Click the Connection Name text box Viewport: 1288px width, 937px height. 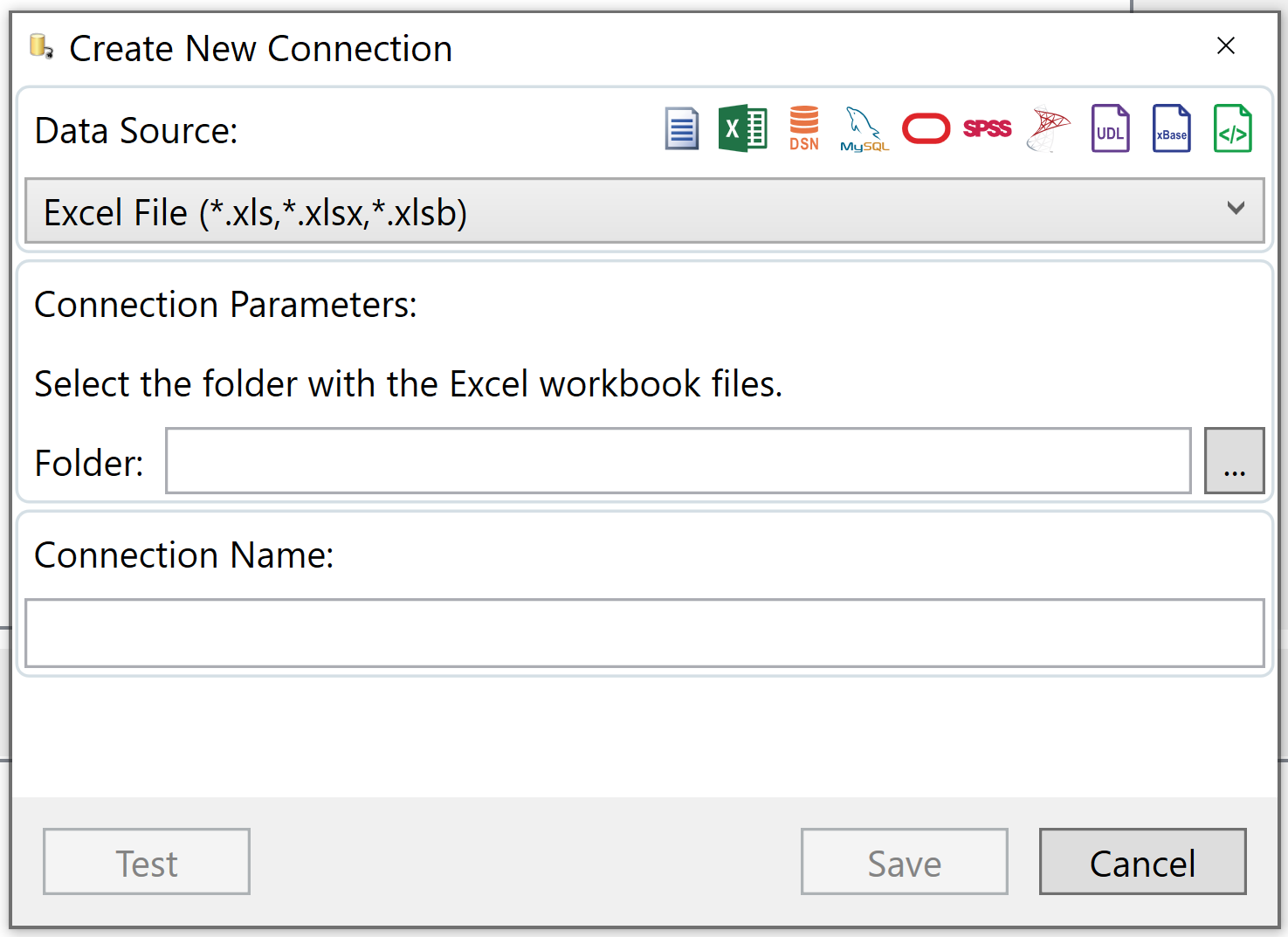pos(644,632)
